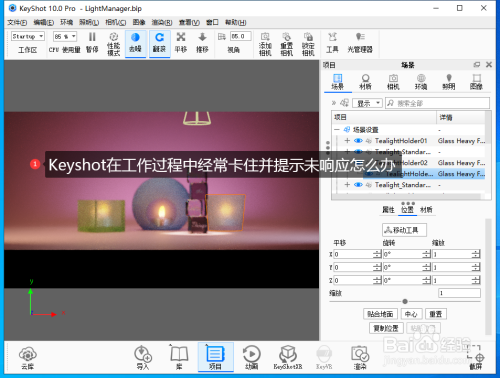Click the 详情 column header
Viewport: 500px width, 378px height.
[x=461, y=117]
